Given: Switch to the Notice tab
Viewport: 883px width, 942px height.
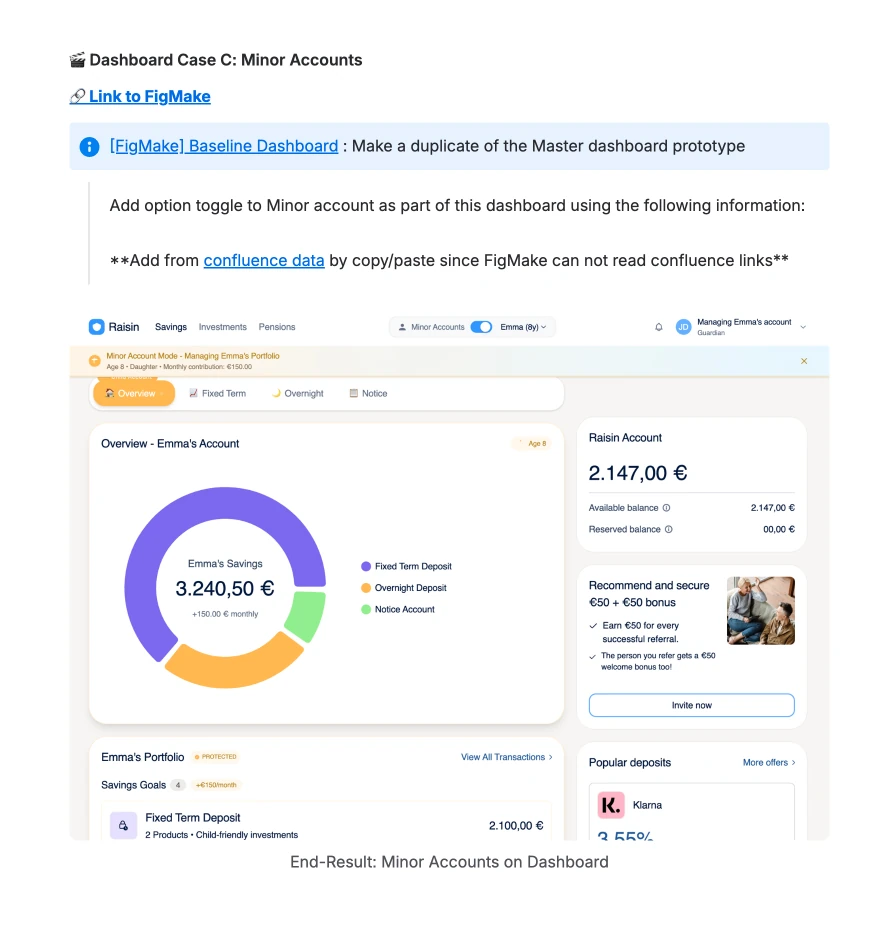Looking at the screenshot, I should (368, 394).
